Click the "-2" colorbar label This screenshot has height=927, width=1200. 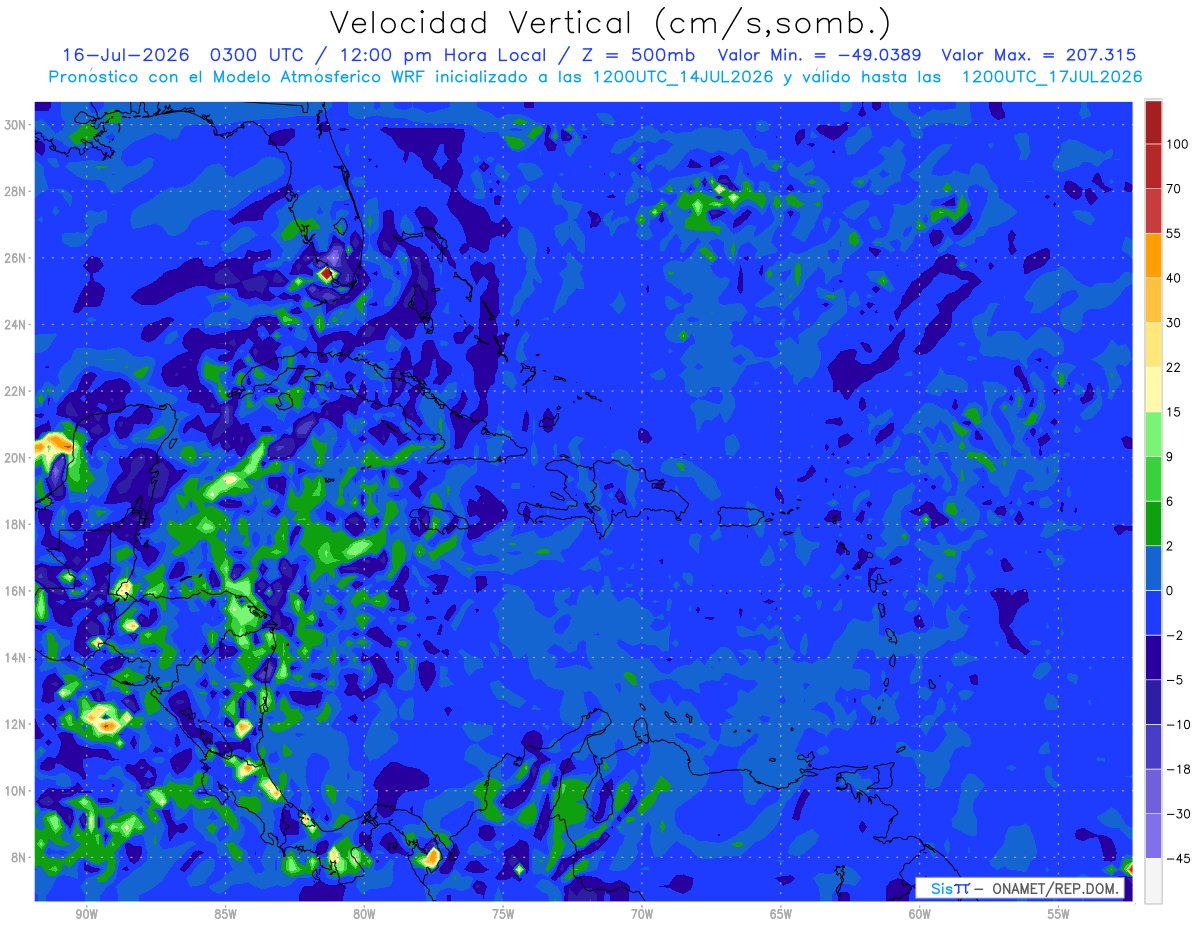point(1175,636)
